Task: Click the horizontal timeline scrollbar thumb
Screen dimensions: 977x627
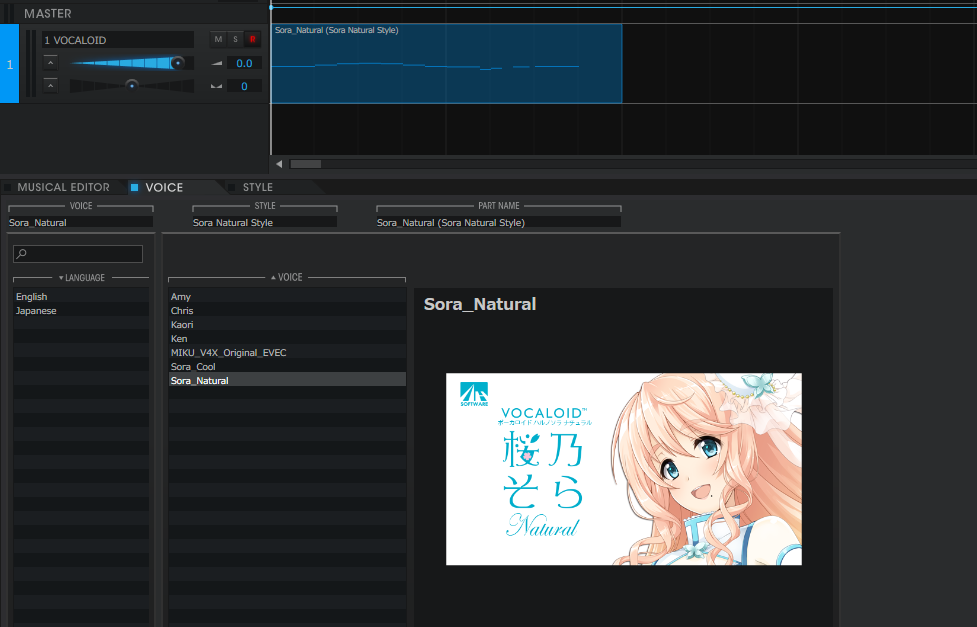Action: point(305,164)
